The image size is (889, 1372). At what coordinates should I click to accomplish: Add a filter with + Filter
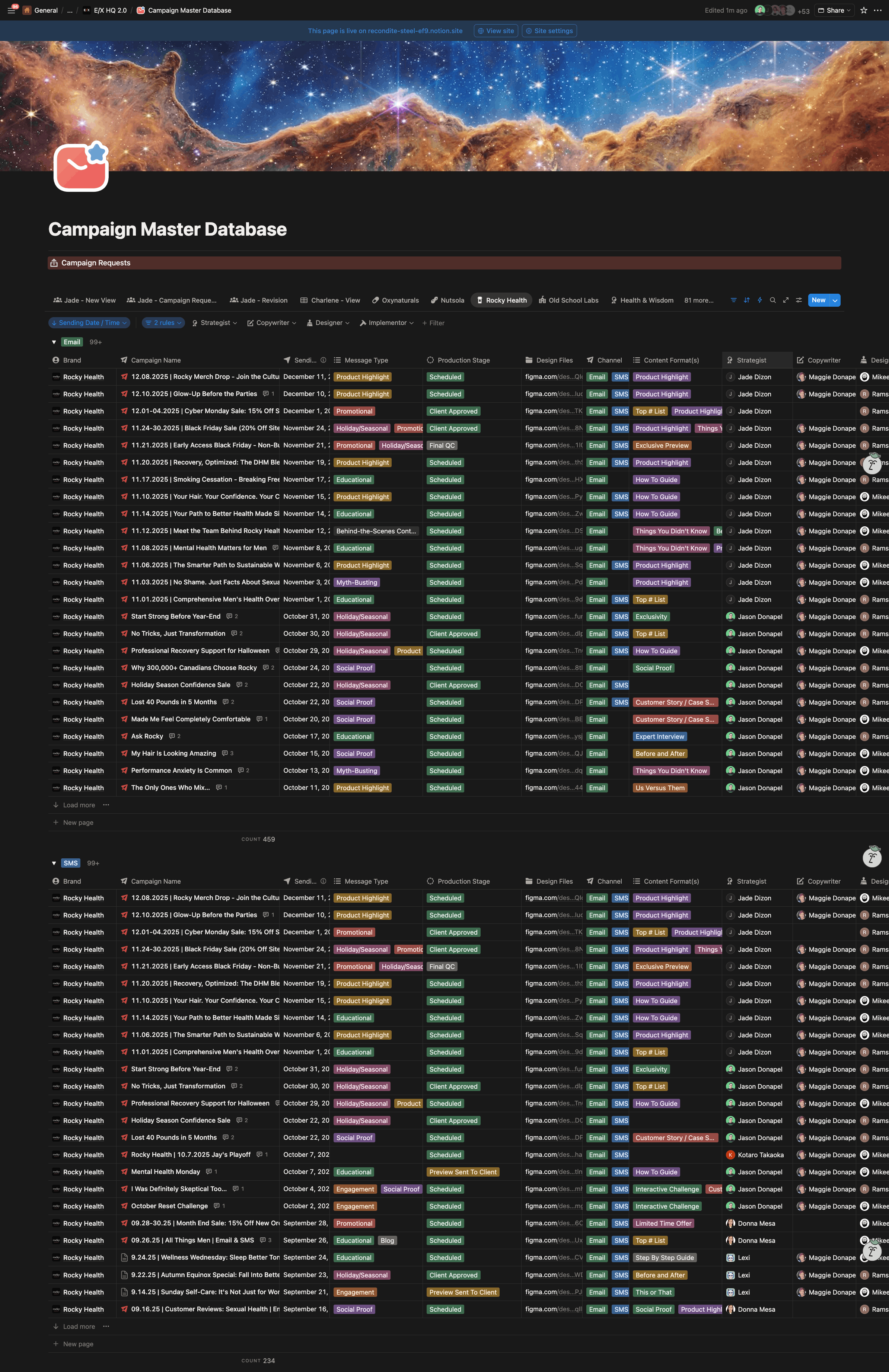[x=434, y=323]
